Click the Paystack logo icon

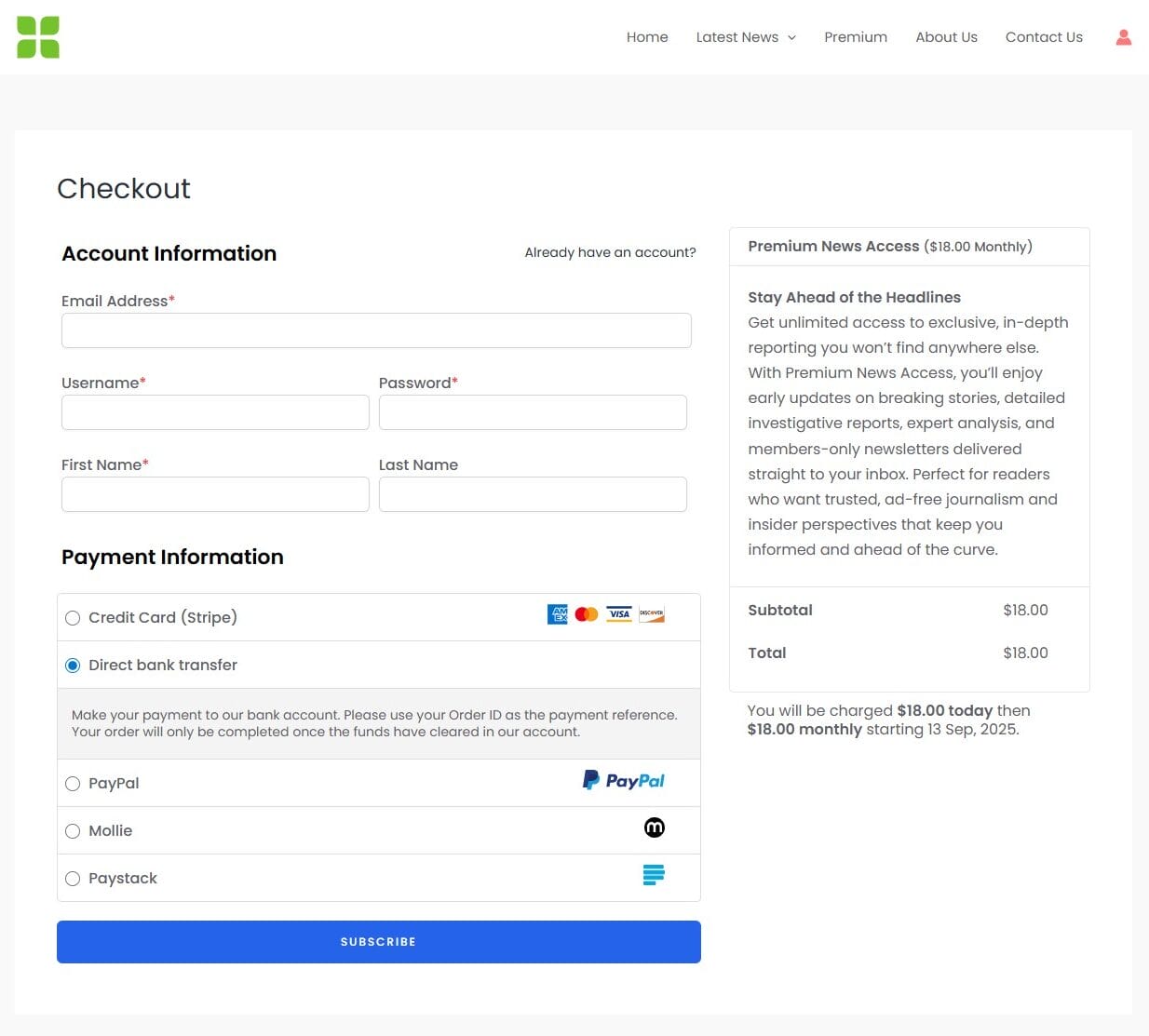(654, 875)
